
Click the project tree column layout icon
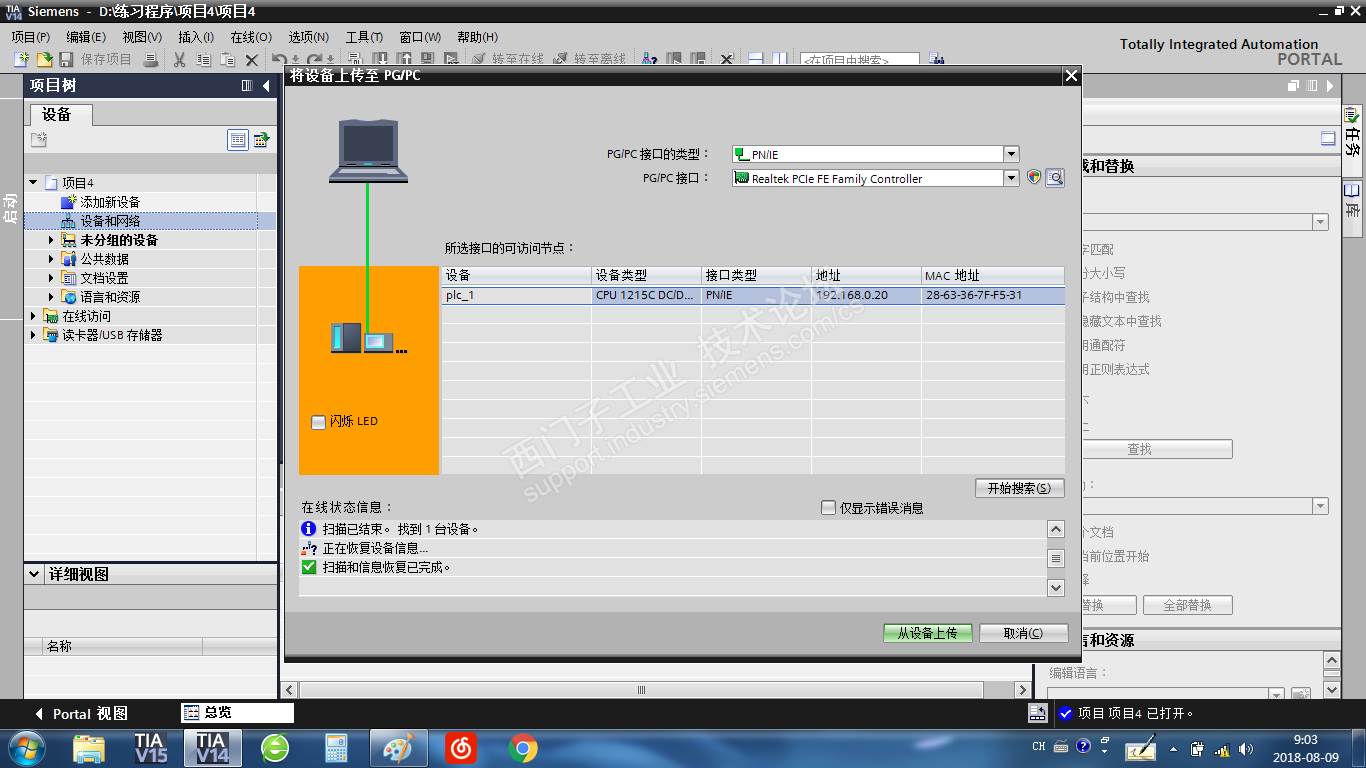pos(247,86)
